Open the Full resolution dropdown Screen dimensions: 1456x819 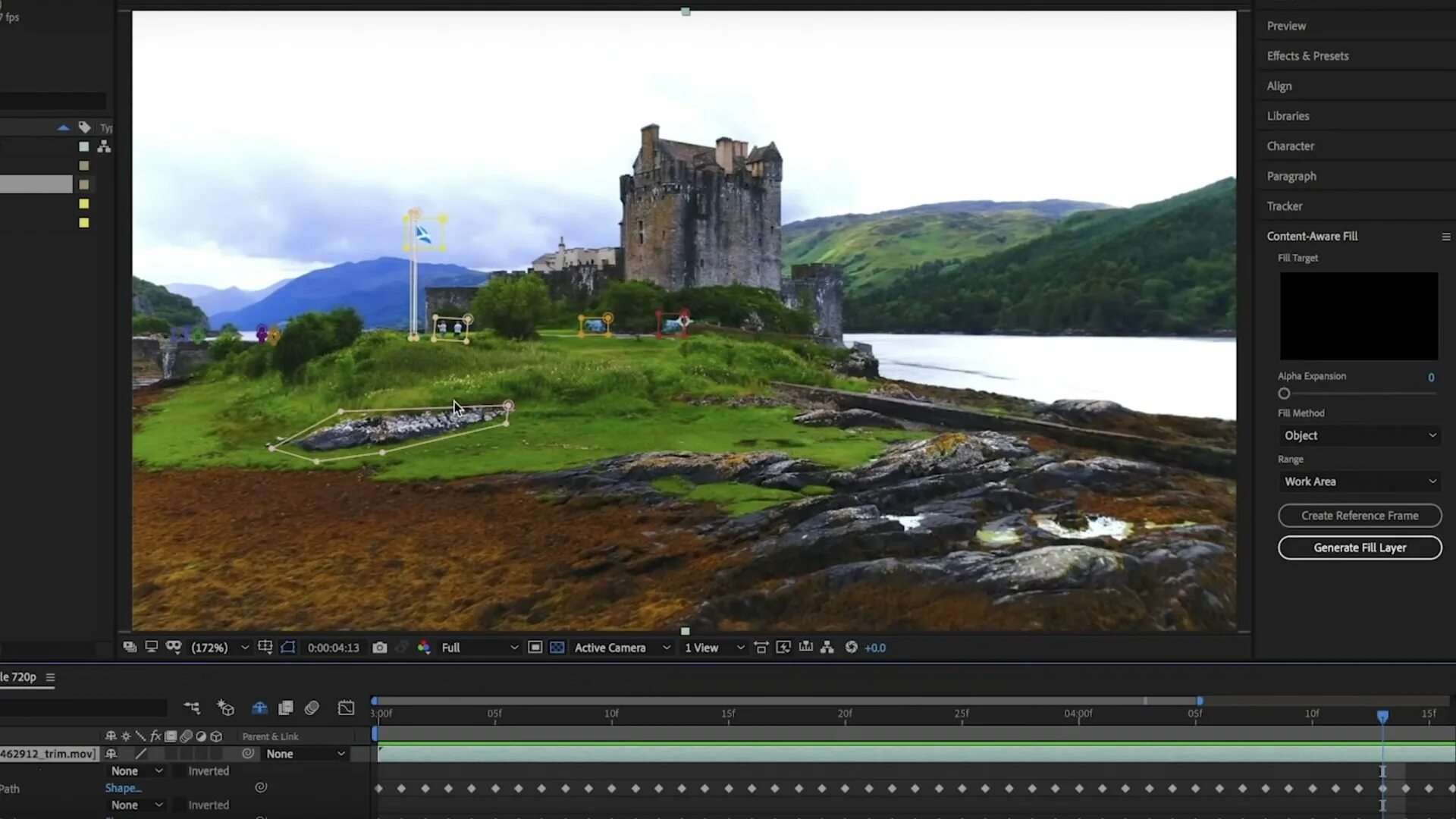tap(479, 648)
